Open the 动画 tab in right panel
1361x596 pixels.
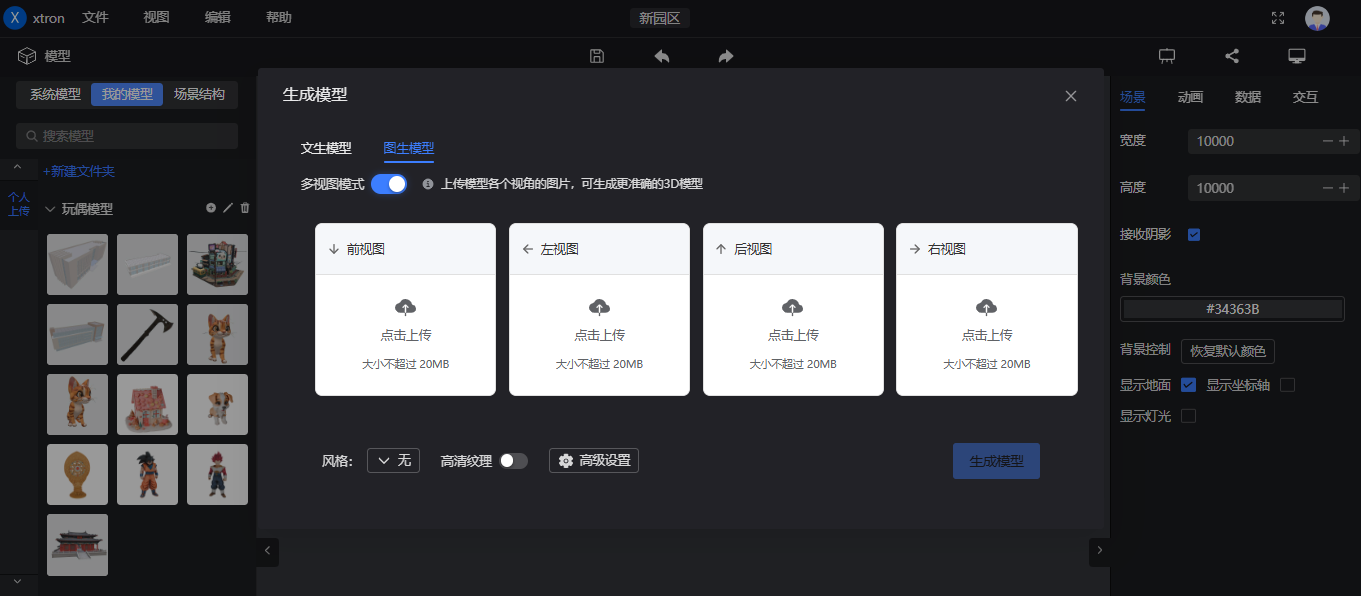[x=1190, y=97]
